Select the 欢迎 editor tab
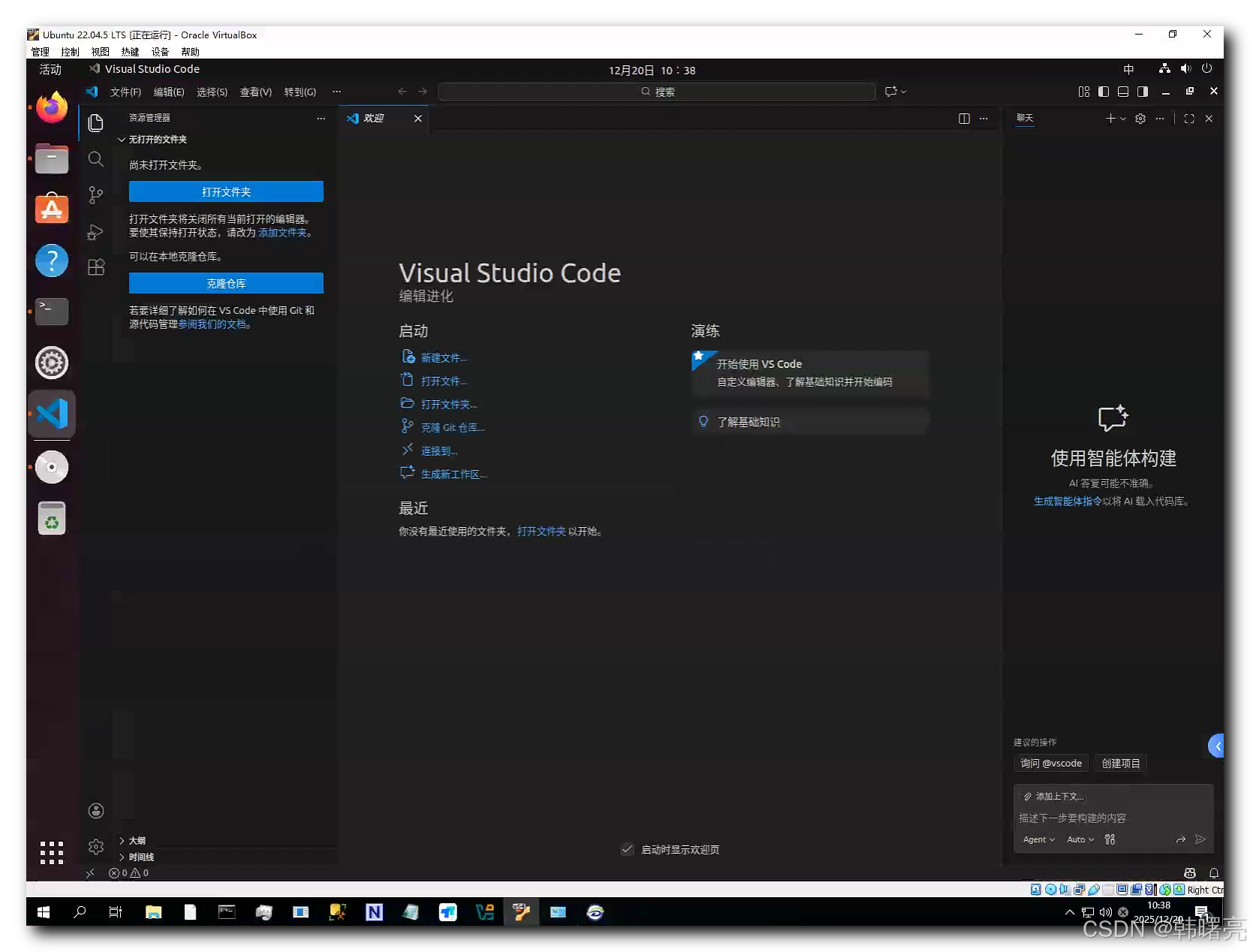Viewport: 1250px width, 952px height. (x=375, y=118)
